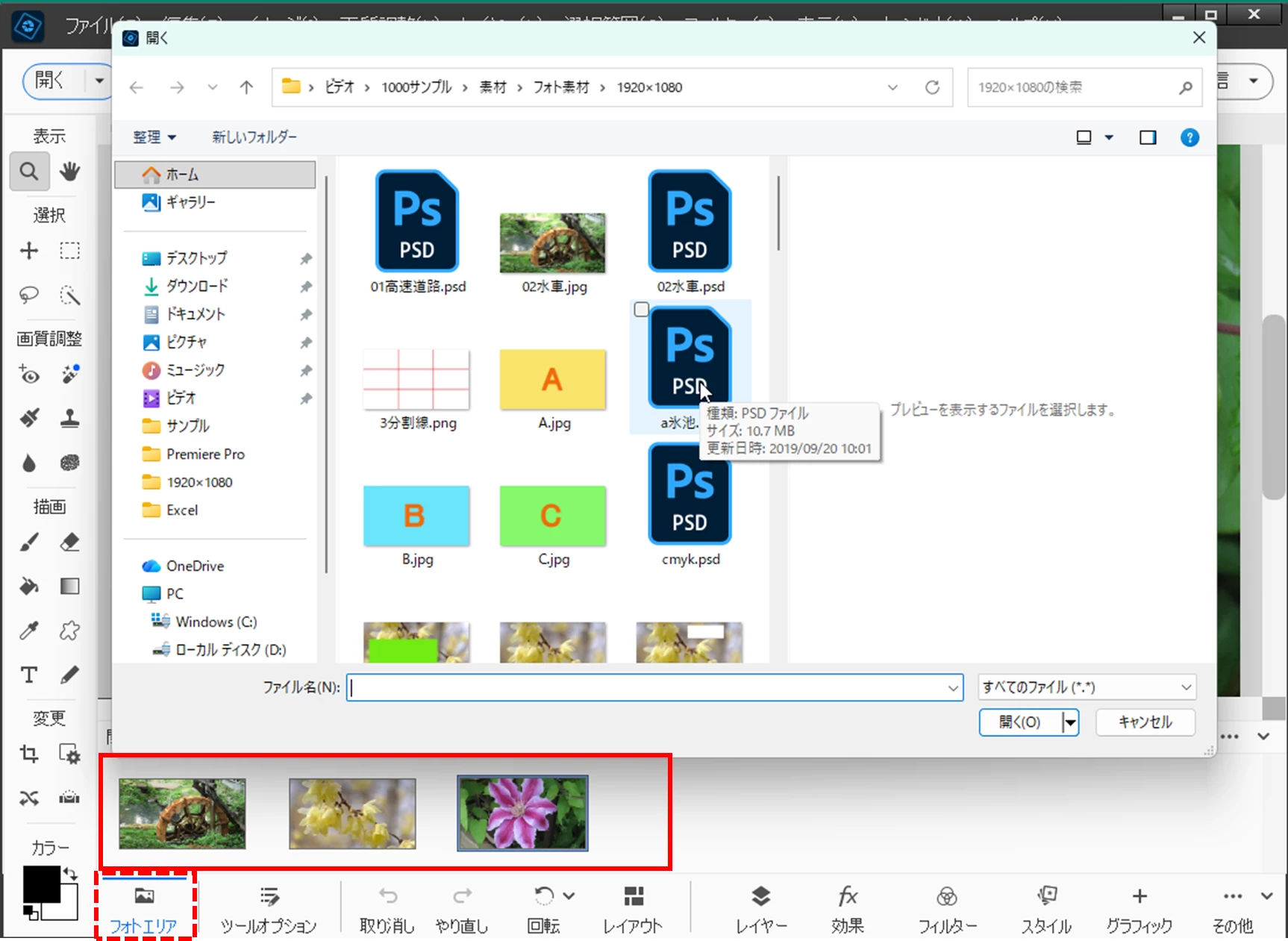Screen dimensions: 1288x941
Task: Open the グラフィック graphics panel
Action: tap(1139, 908)
